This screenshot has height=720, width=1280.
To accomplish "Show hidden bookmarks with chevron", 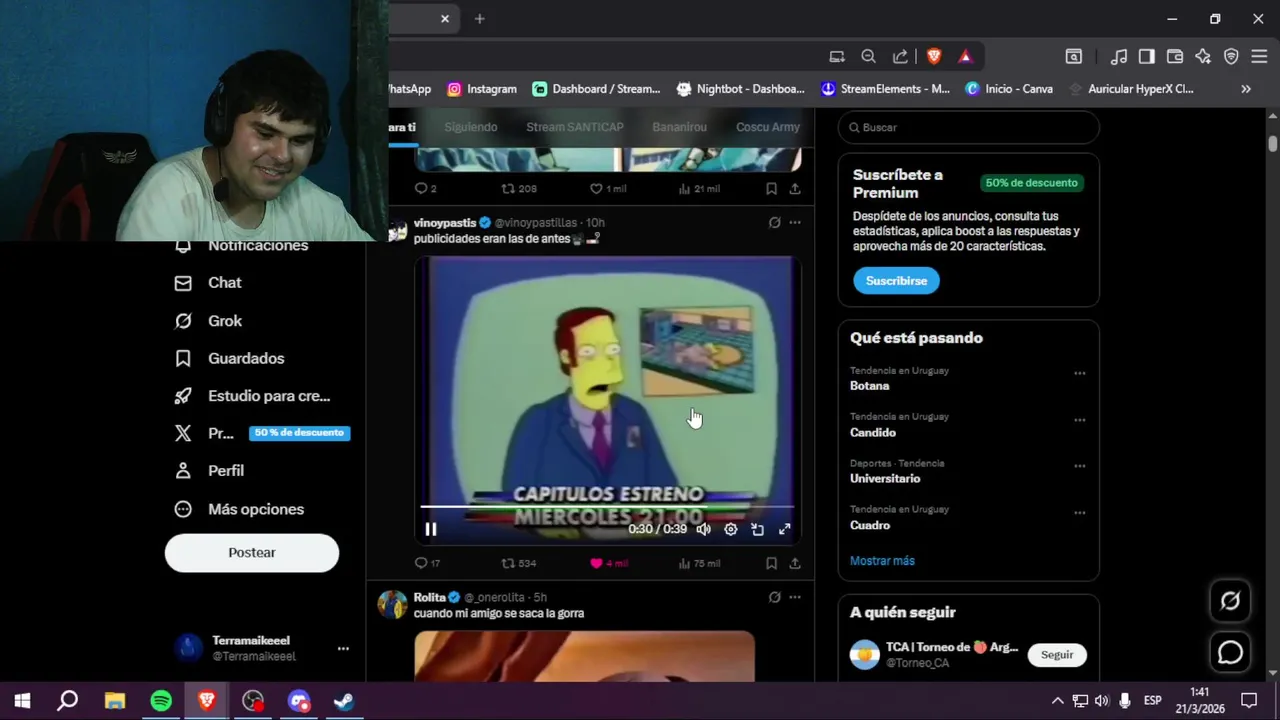I will tap(1246, 89).
